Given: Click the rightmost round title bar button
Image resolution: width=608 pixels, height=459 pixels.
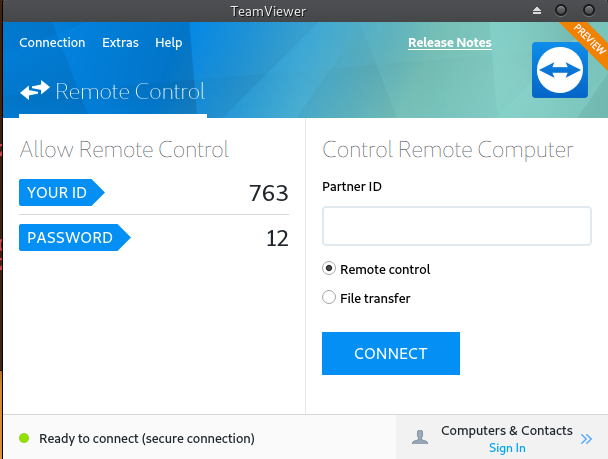Looking at the screenshot, I should click(x=589, y=10).
